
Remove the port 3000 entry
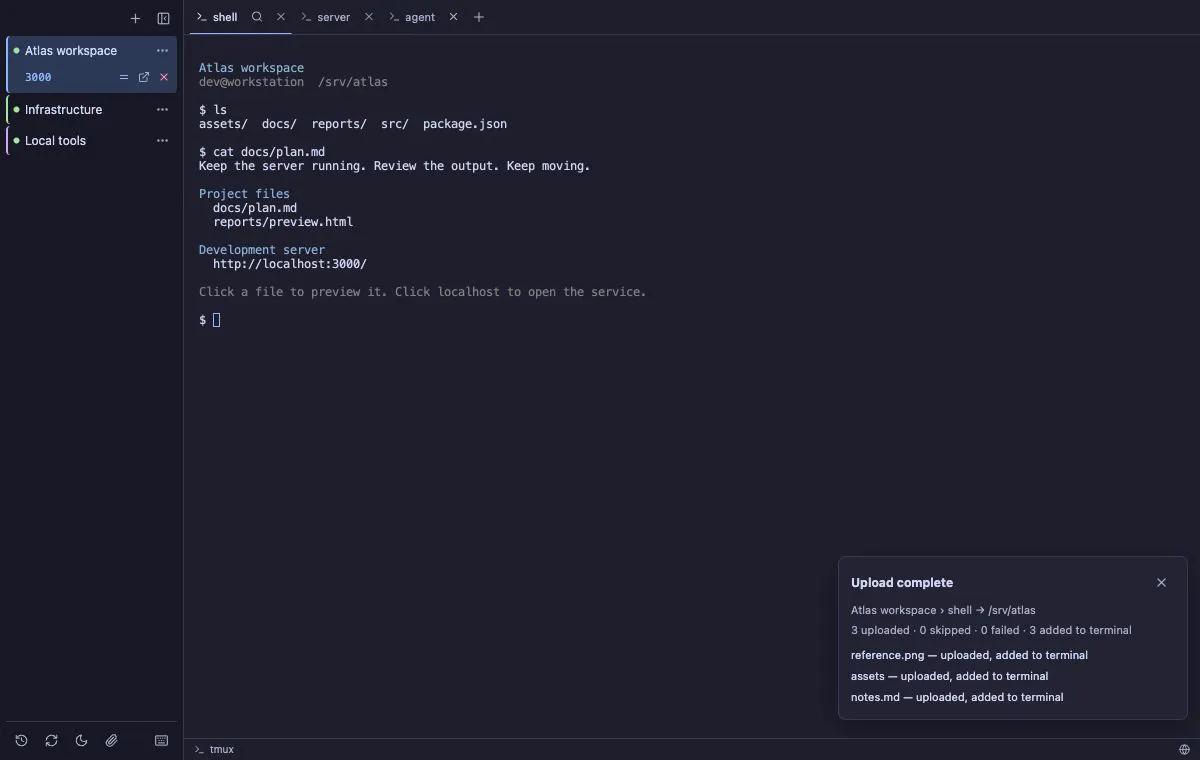(164, 77)
